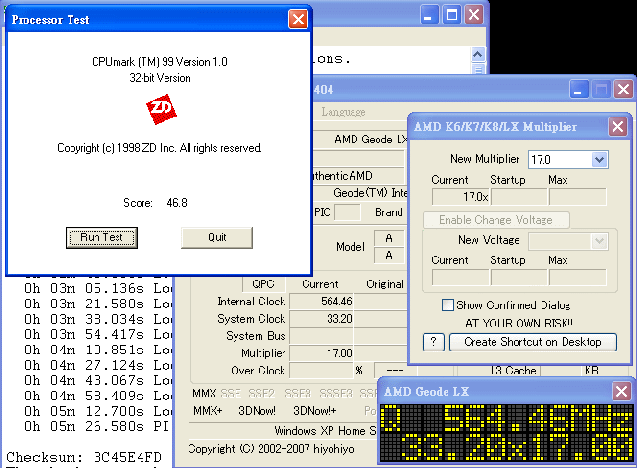Click the MMX feature label

point(204,393)
